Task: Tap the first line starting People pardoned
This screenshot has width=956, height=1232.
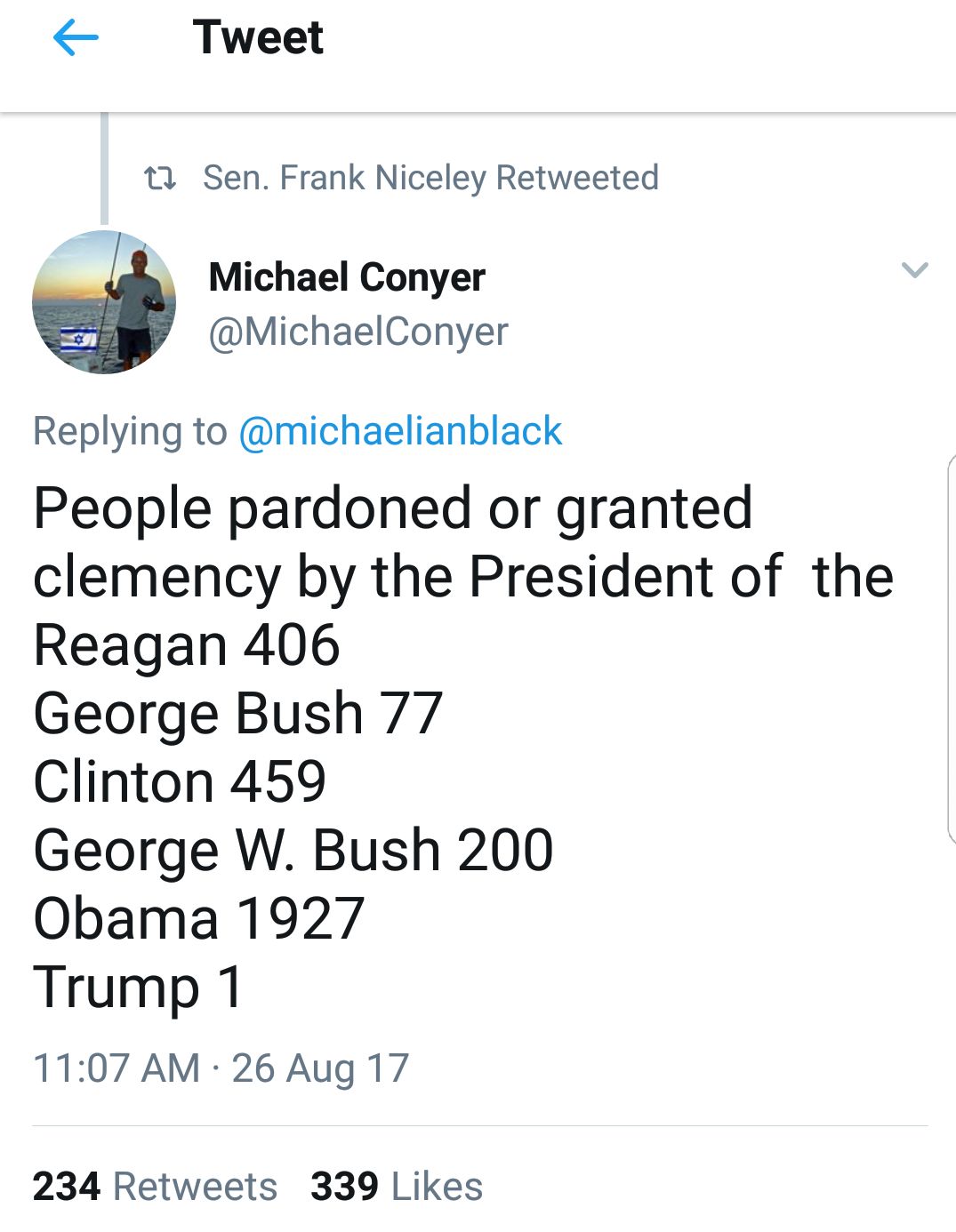Action: click(x=393, y=509)
